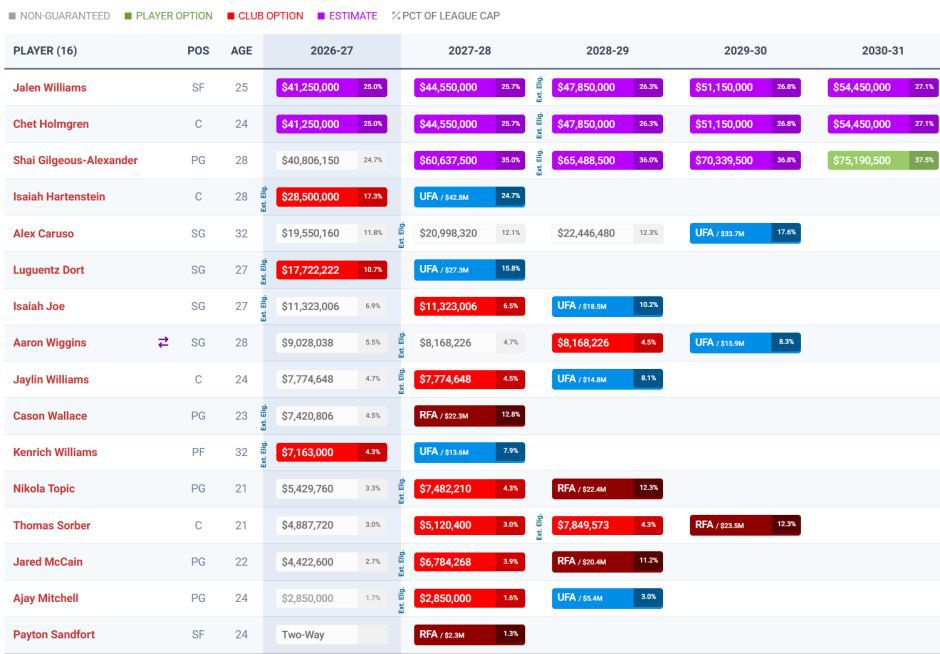This screenshot has height=654, width=940.
Task: Click the 2029-30 season column header
Action: (x=745, y=51)
